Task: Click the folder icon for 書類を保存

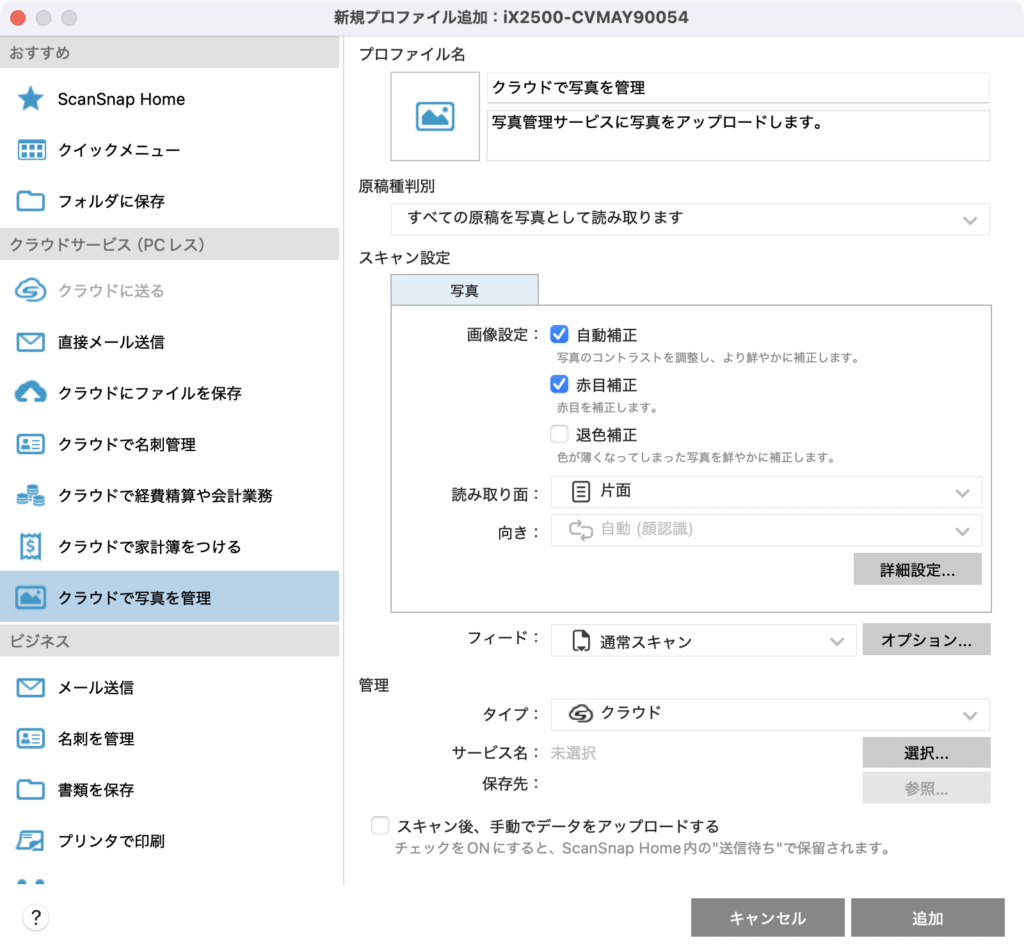Action: click(x=31, y=789)
